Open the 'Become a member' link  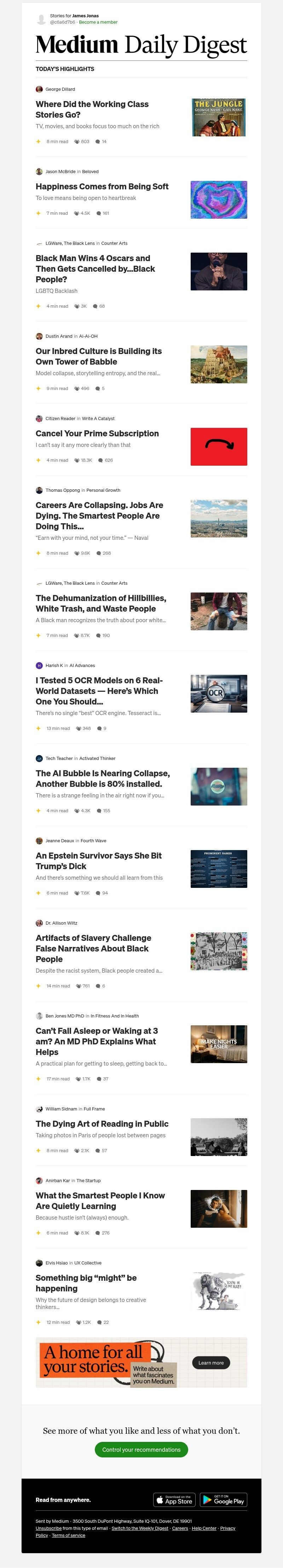coord(98,22)
